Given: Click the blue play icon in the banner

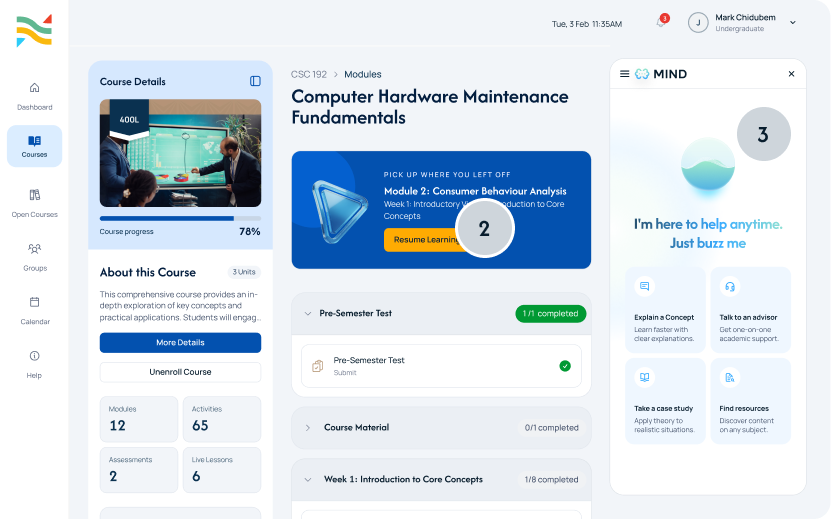Looking at the screenshot, I should point(339,211).
